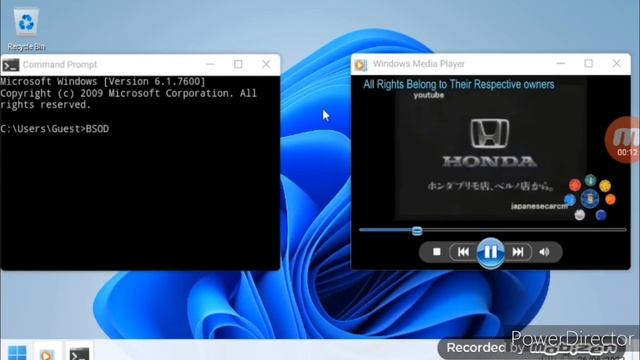The width and height of the screenshot is (640, 360).
Task: Click the Command Prompt title text
Action: point(60,64)
